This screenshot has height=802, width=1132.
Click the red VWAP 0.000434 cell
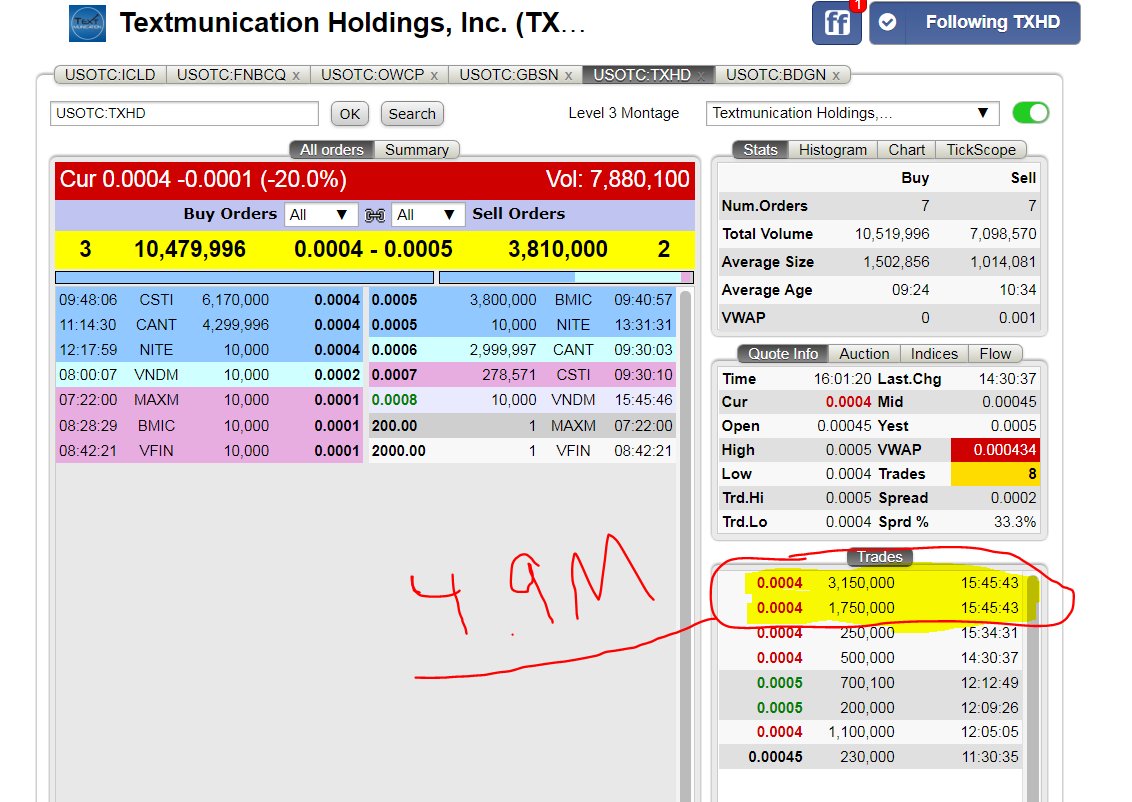pos(996,450)
